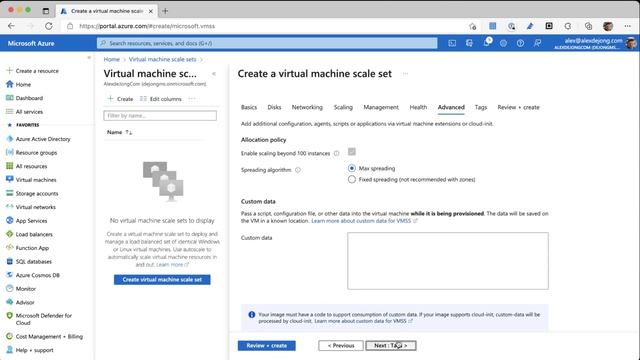Open Cost Management + Billing

tap(44, 336)
